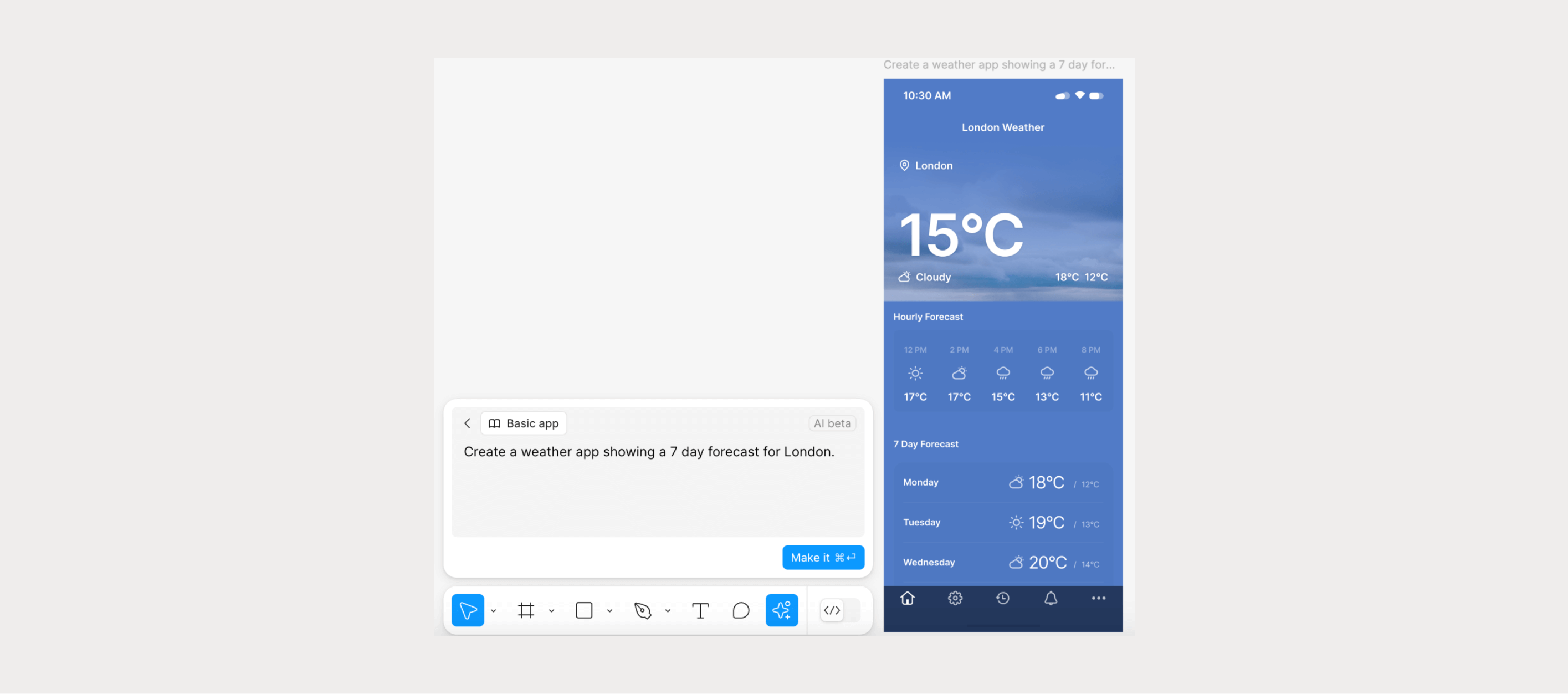Click the Monday forecast row label

tap(920, 482)
